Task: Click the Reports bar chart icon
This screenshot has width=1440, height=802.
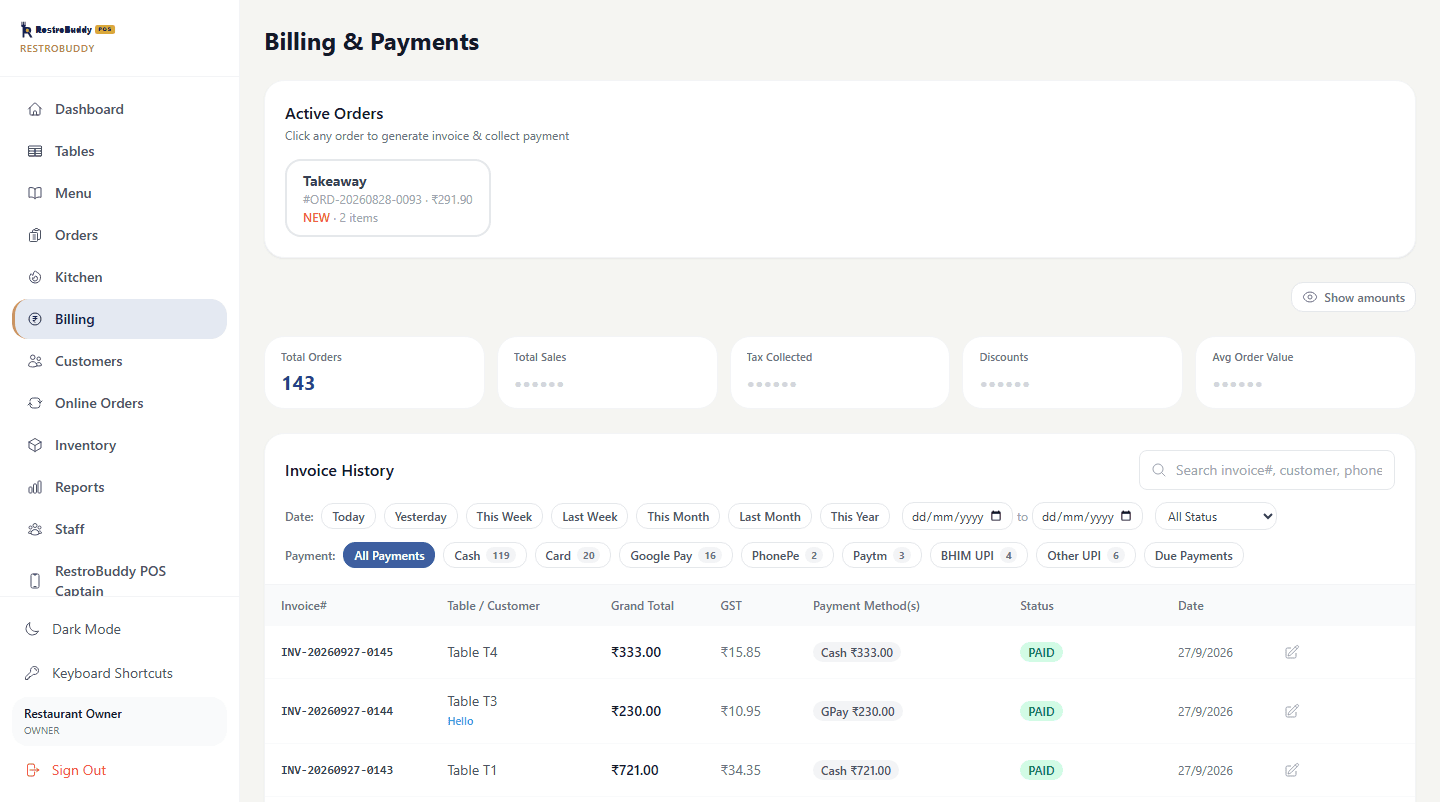Action: (35, 487)
